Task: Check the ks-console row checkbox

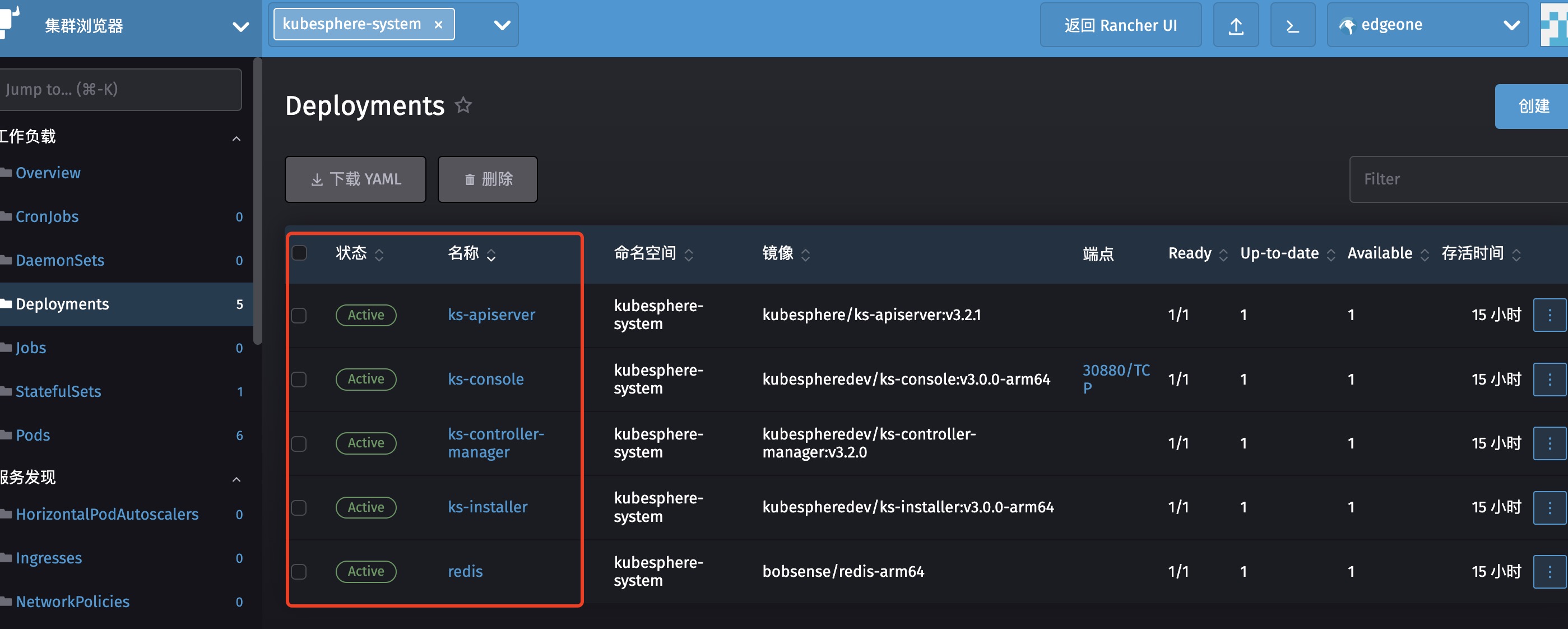Action: point(299,380)
